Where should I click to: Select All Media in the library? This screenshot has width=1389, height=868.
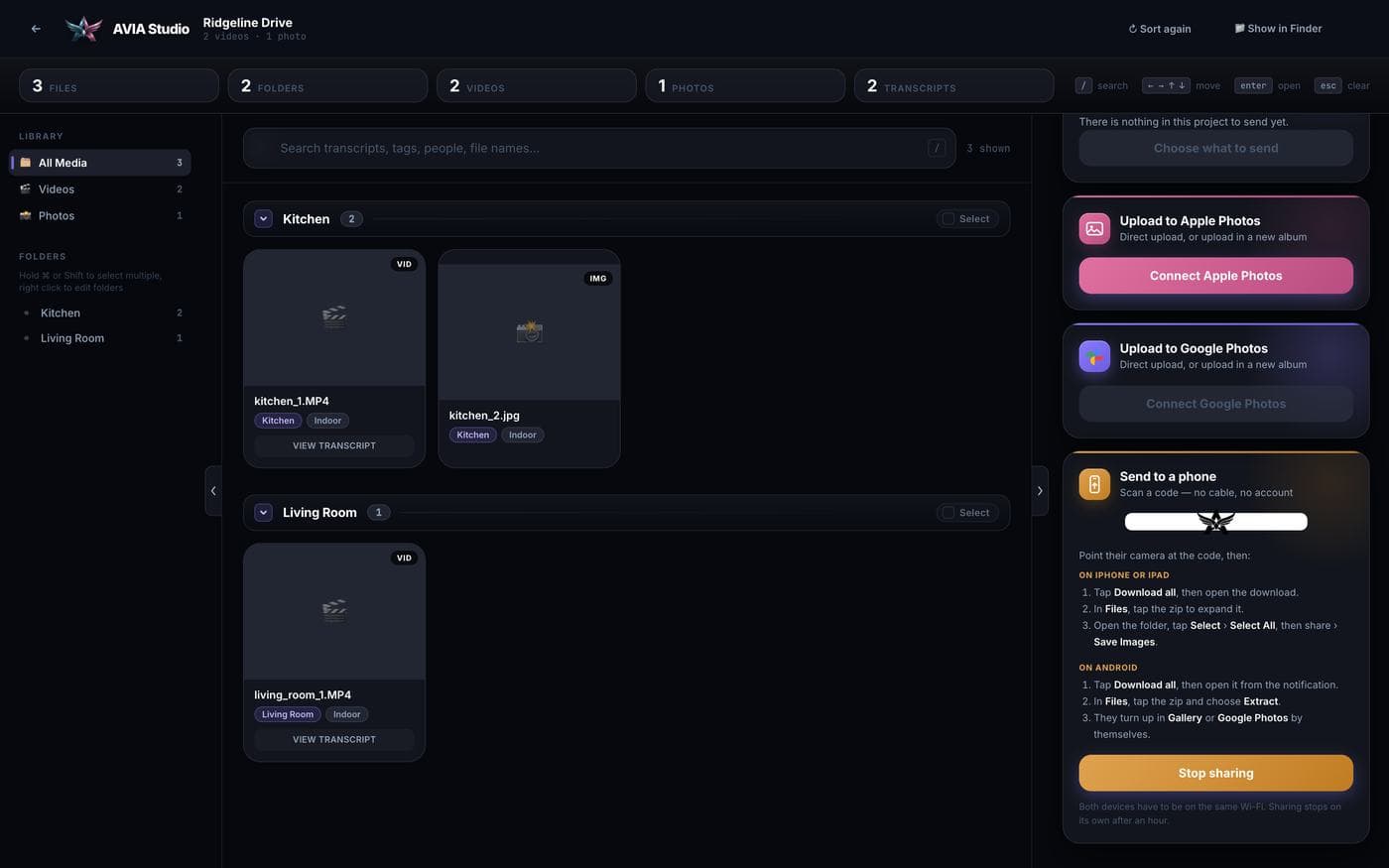pos(100,163)
